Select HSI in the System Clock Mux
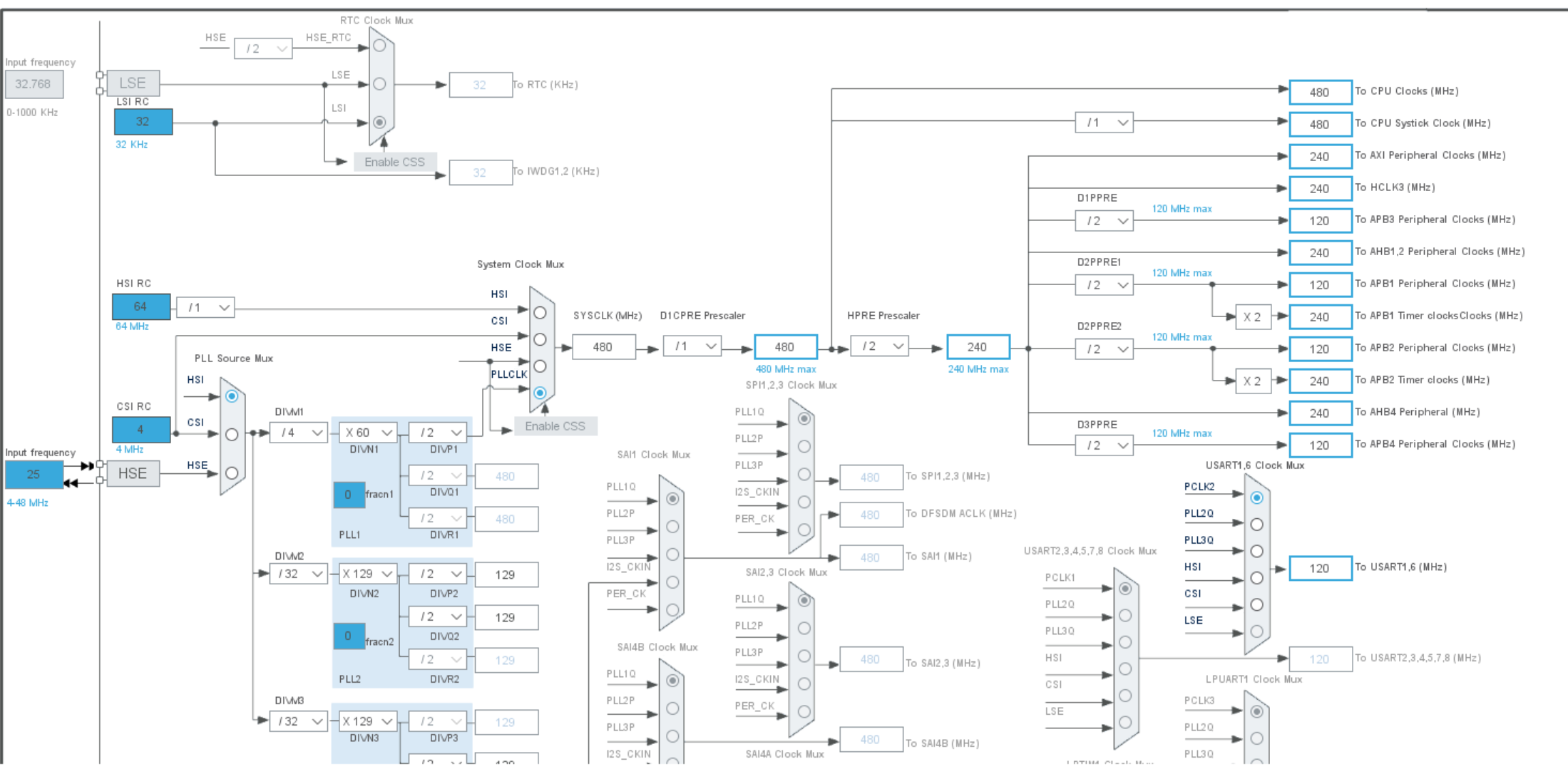This screenshot has width=1568, height=774. point(540,312)
